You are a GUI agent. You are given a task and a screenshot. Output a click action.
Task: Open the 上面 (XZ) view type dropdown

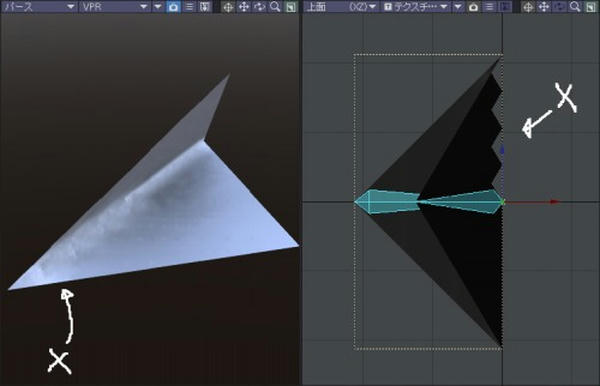point(341,7)
